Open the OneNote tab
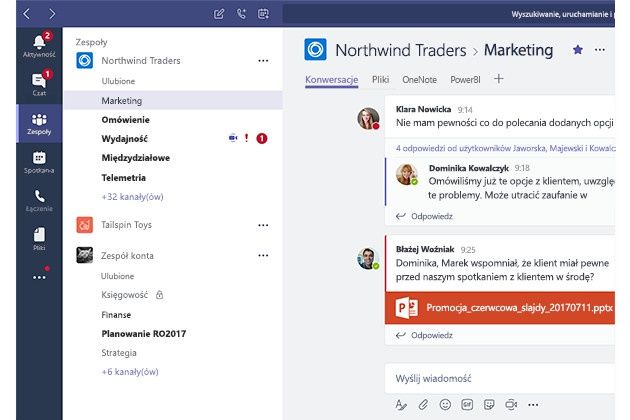Viewport: 630px width, 420px height. tap(419, 80)
